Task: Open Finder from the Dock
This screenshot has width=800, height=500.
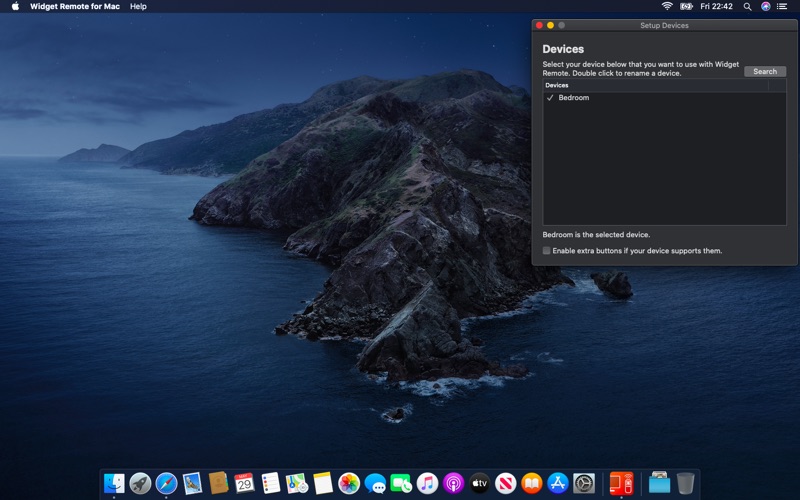Action: pos(114,484)
